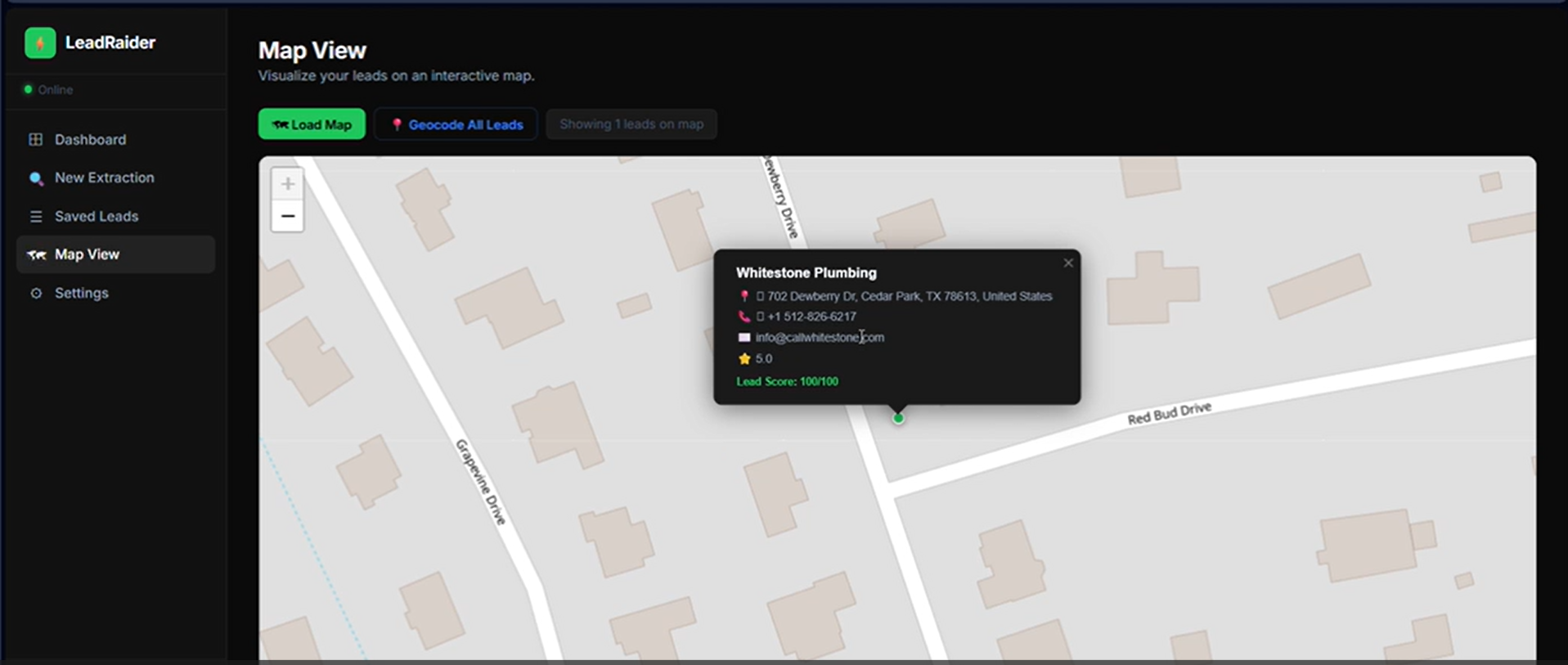Image resolution: width=1568 pixels, height=665 pixels.
Task: Click the Online status indicator
Action: (48, 90)
